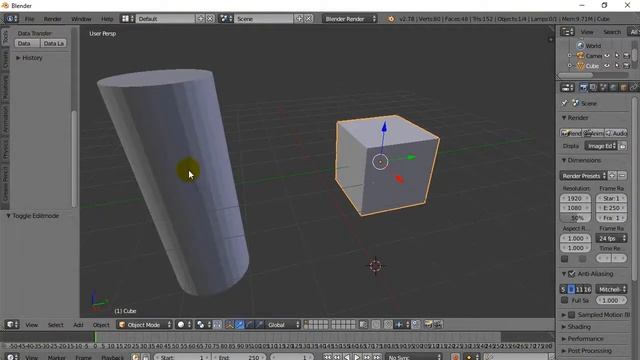This screenshot has width=640, height=360.
Task: Switch to World properties tab icon
Action: tap(613, 87)
